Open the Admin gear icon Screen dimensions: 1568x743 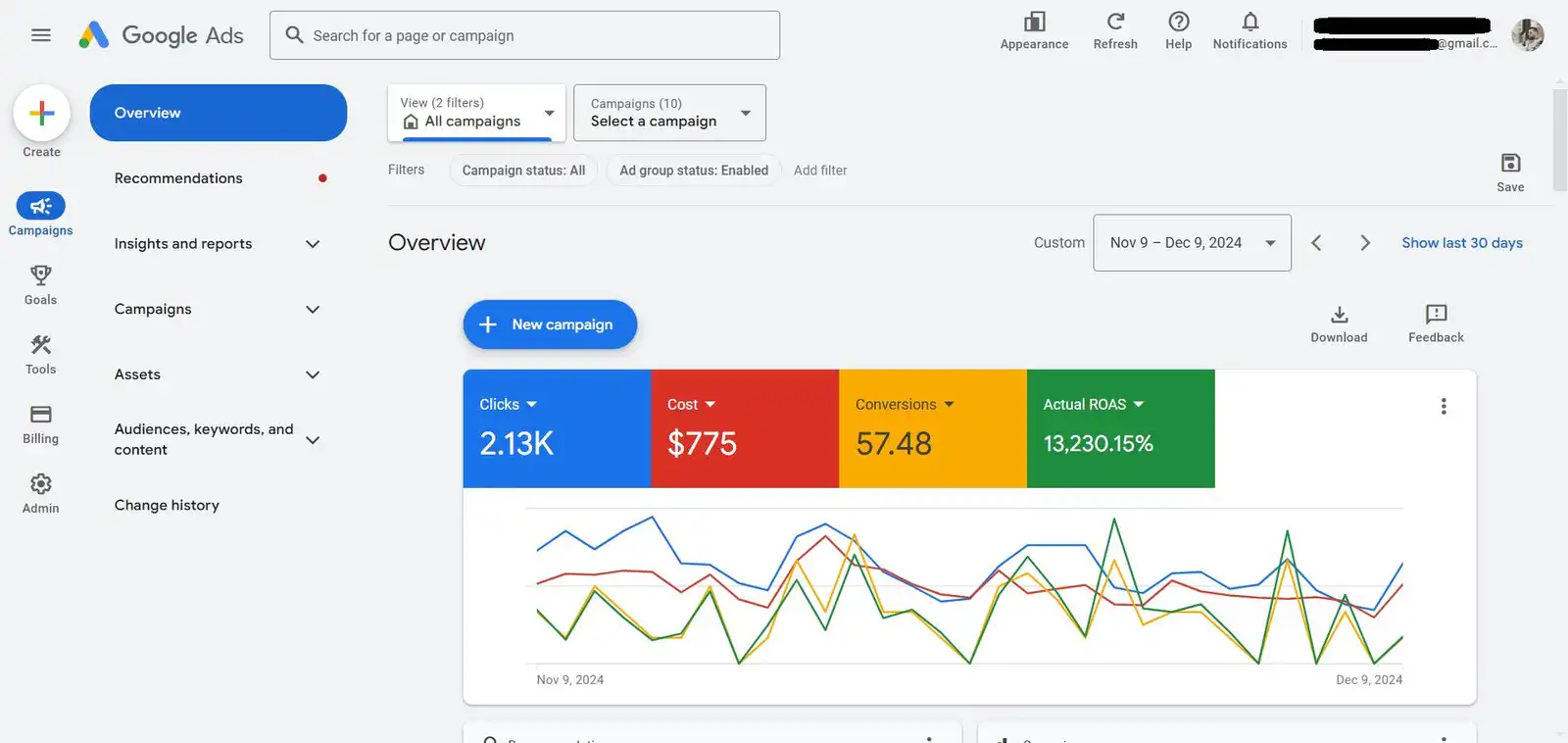[x=40, y=484]
